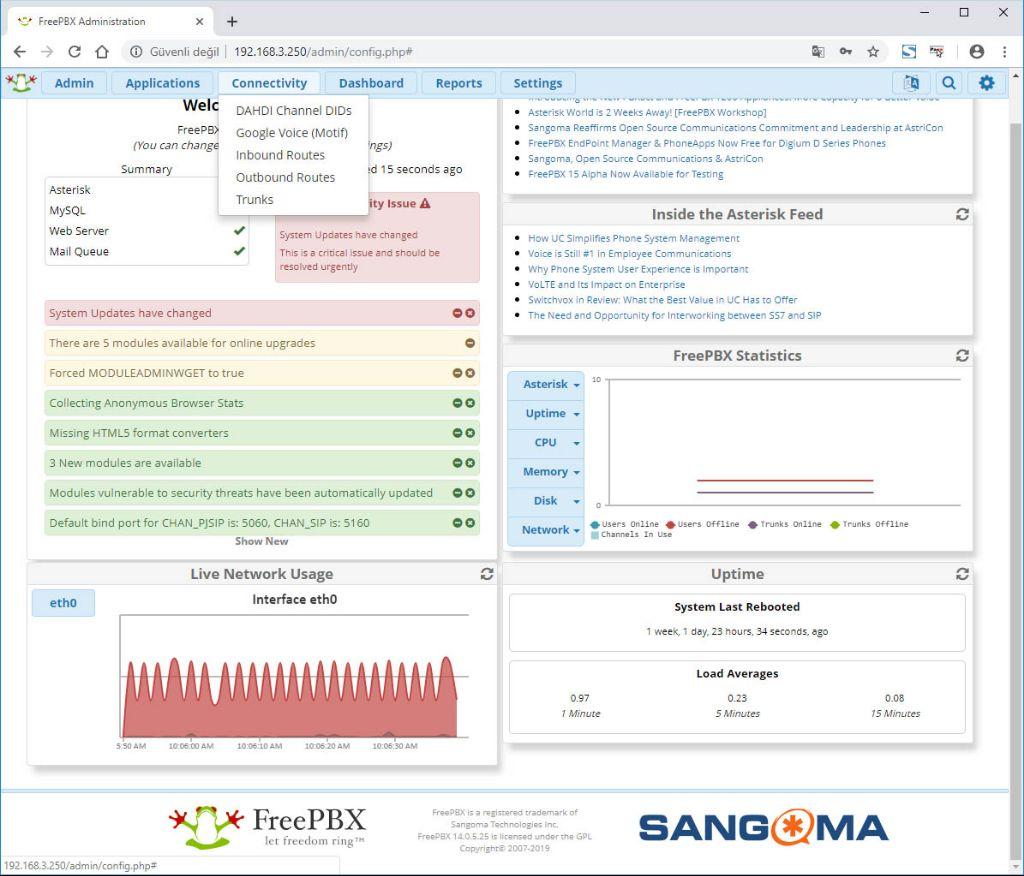Open search using the magnifying glass icon
The width and height of the screenshot is (1024, 876).
948,83
